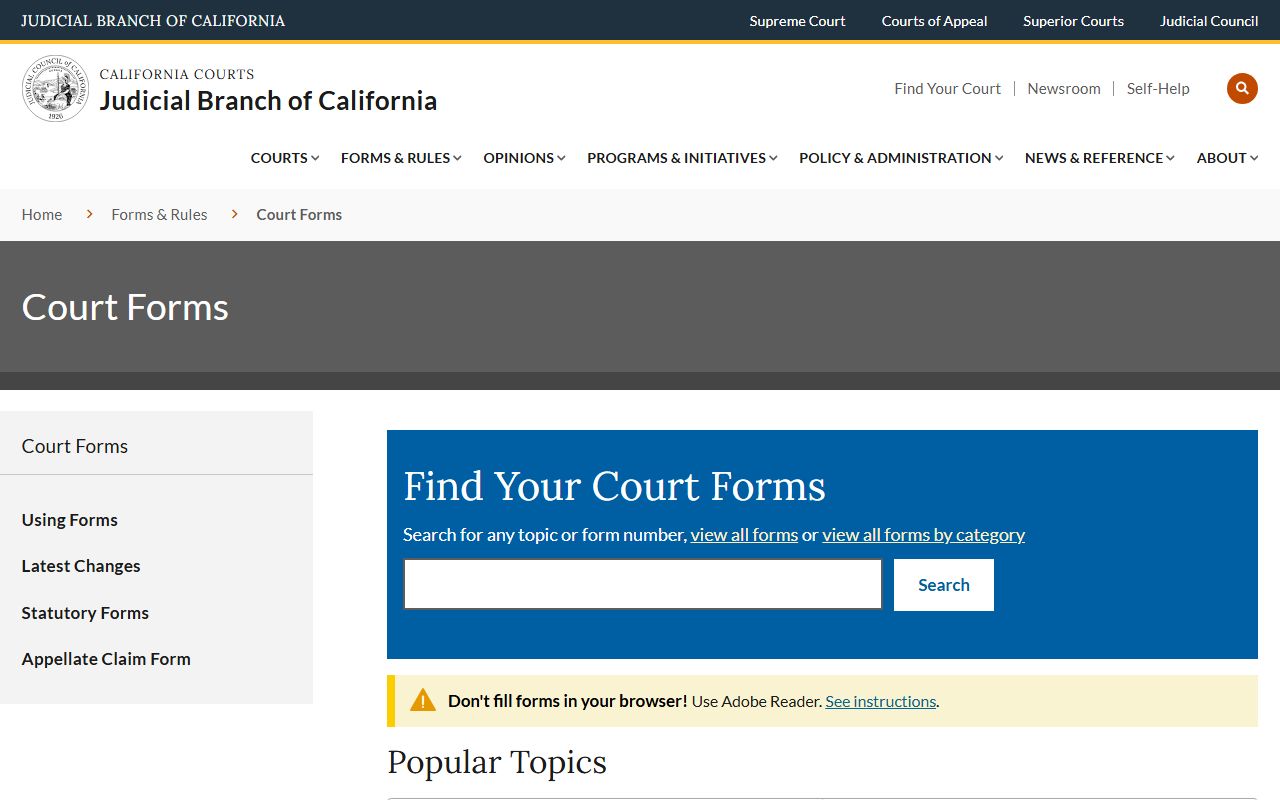Open the Self-Help link

pos(1158,89)
